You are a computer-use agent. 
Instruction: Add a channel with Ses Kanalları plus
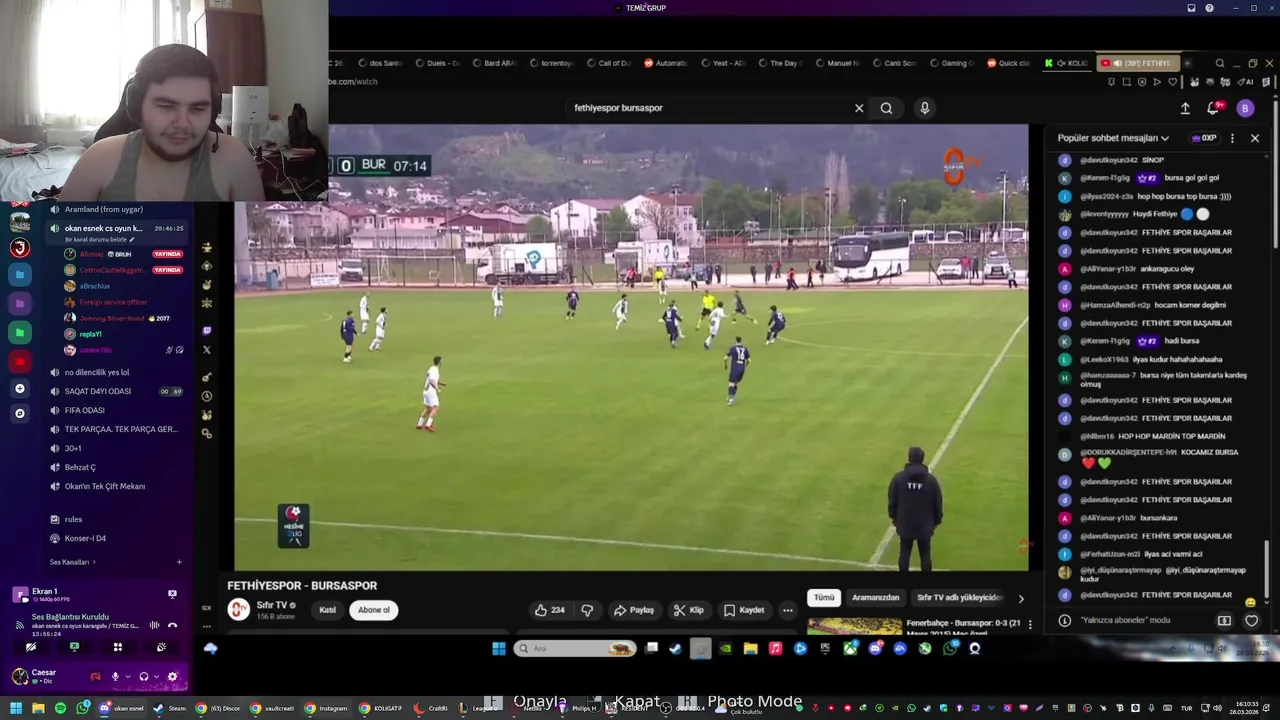point(179,562)
